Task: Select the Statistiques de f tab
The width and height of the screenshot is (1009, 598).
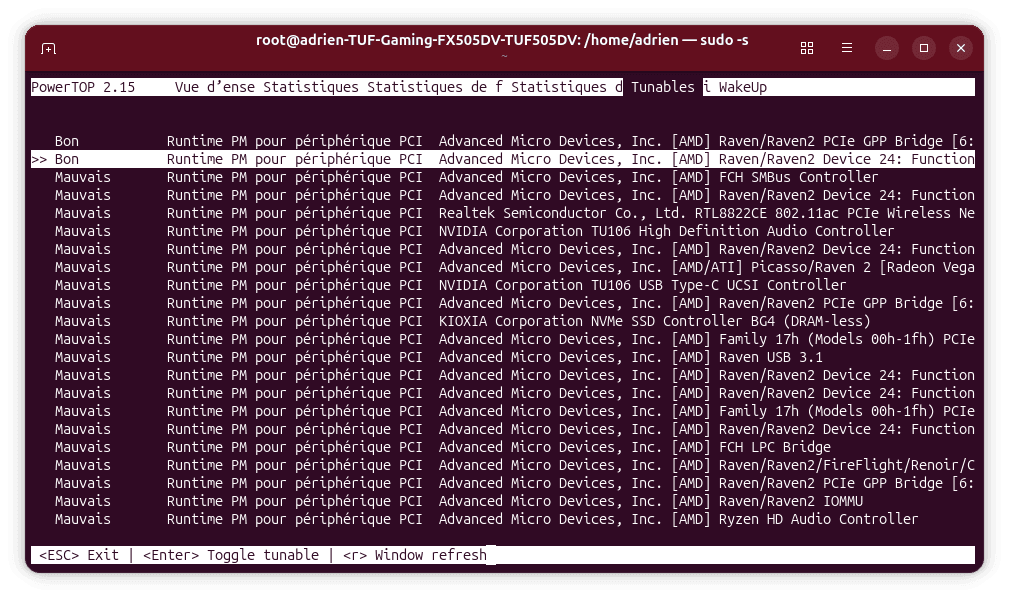Action: 435,87
